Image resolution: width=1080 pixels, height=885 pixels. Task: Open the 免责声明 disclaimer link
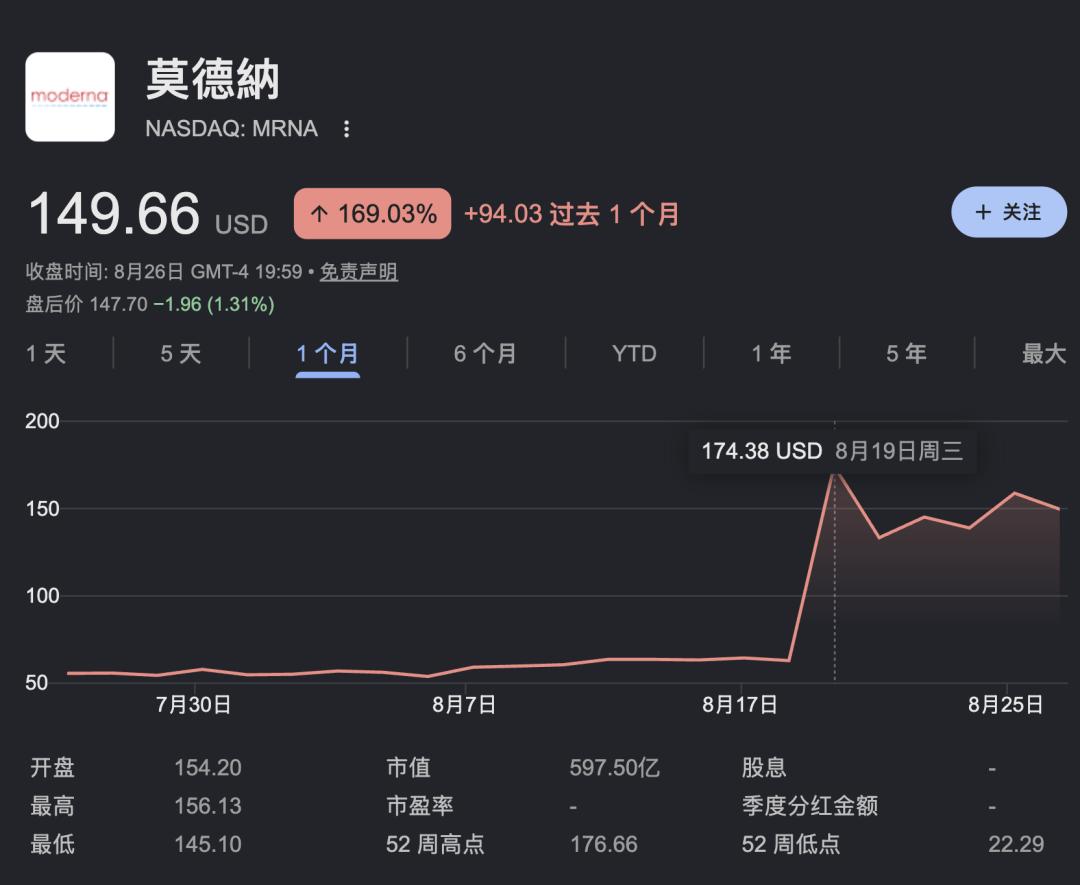click(x=358, y=271)
